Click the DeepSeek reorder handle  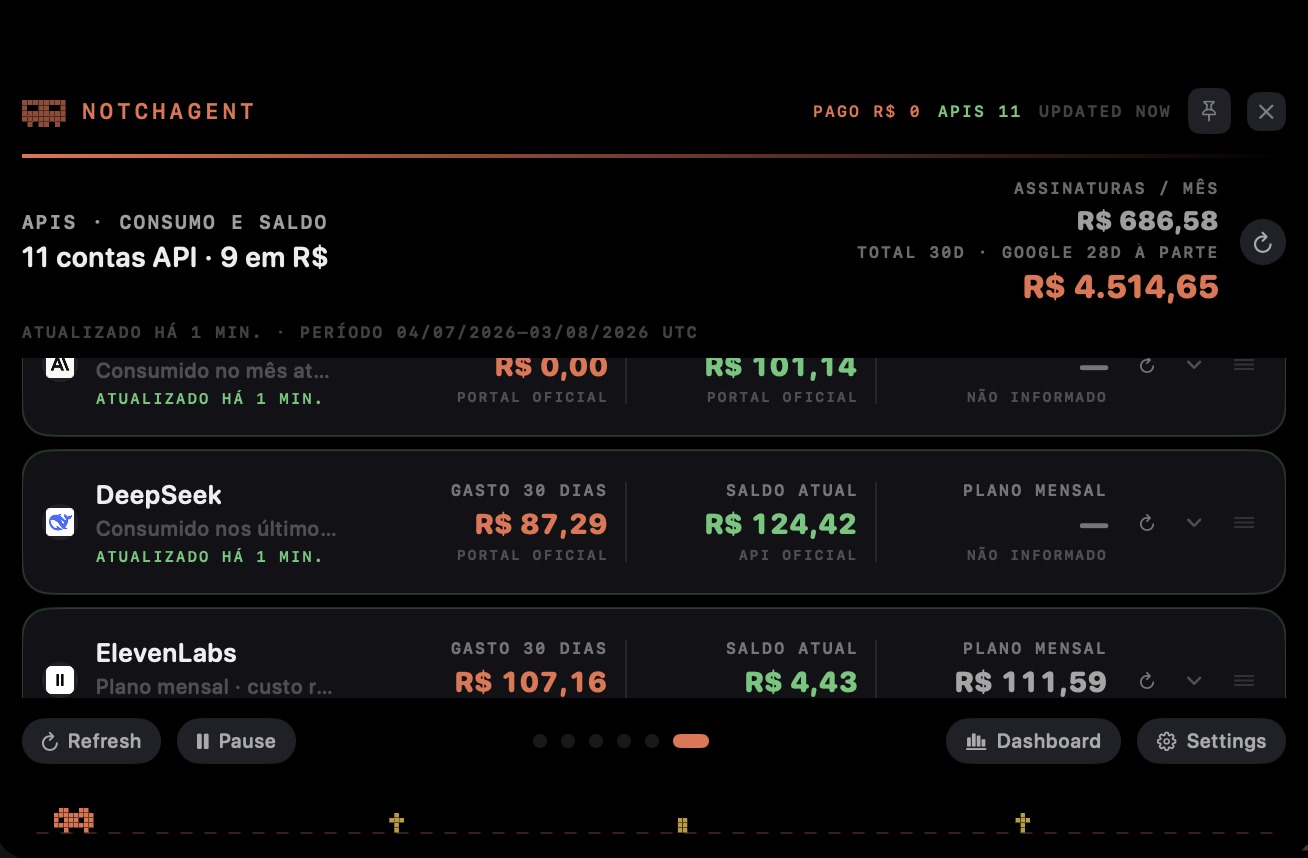tap(1244, 522)
